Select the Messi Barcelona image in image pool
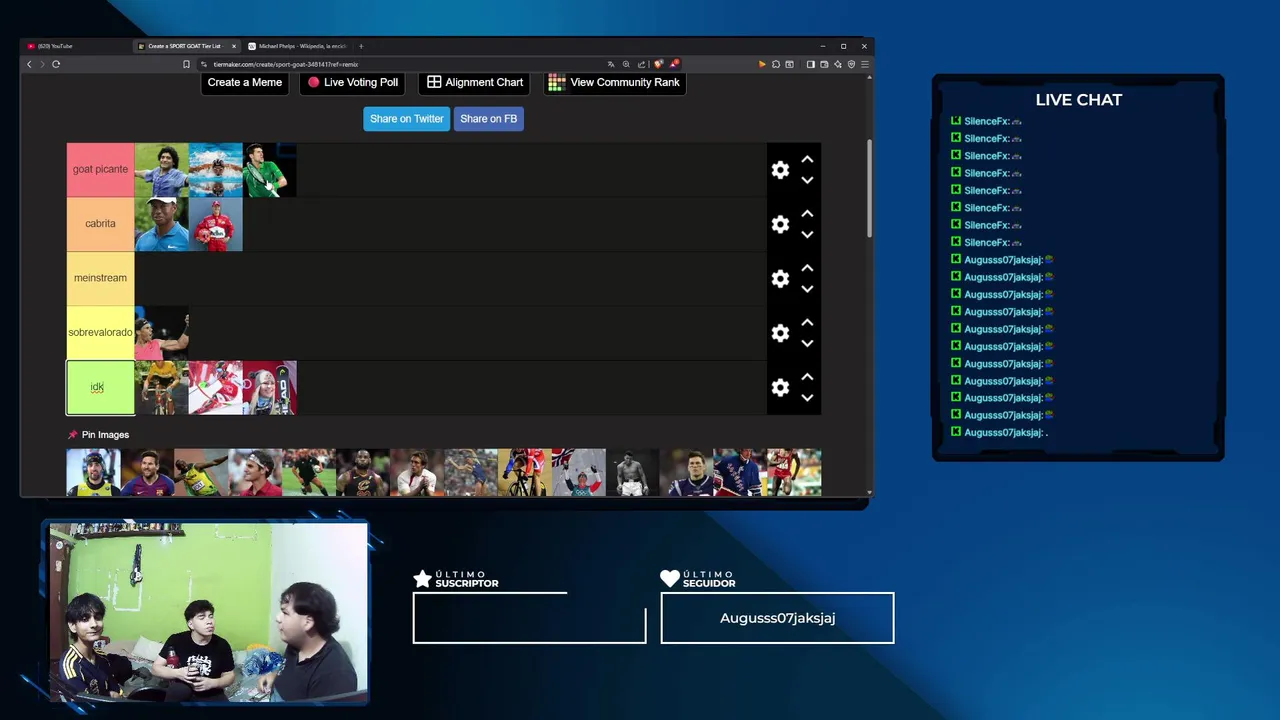1280x720 pixels. tap(147, 472)
